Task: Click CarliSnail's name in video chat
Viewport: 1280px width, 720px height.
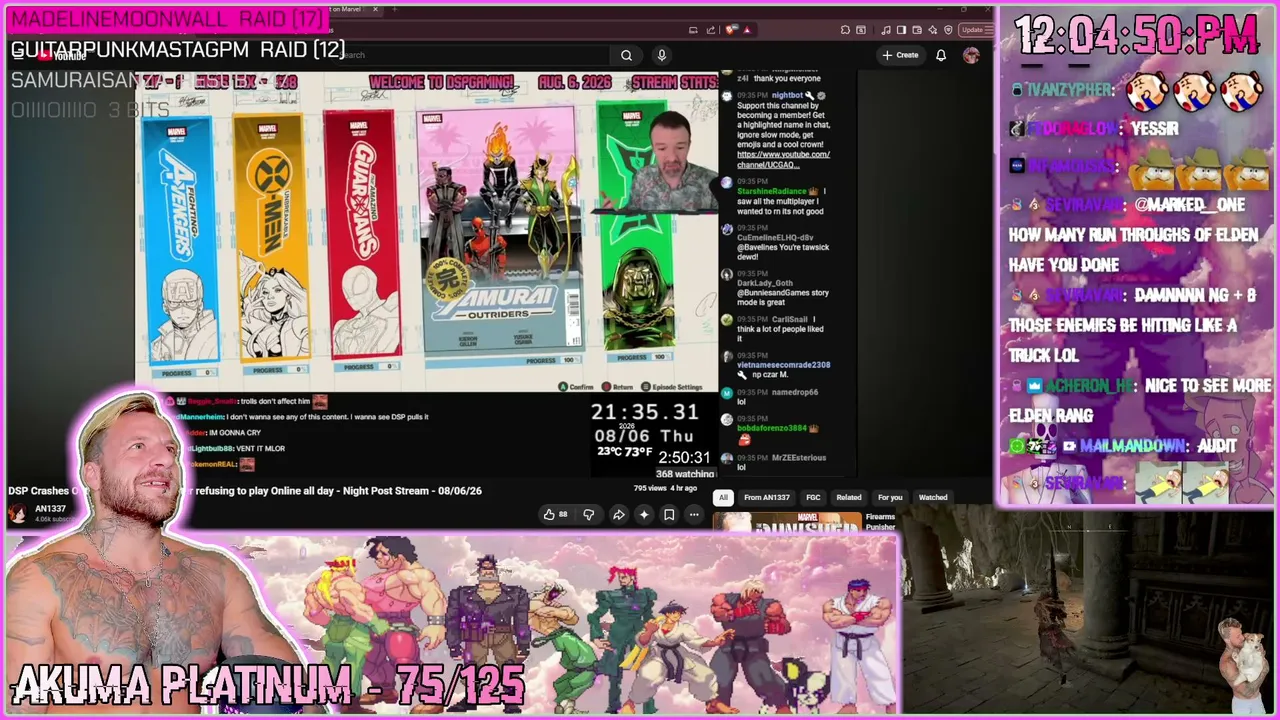Action: click(789, 319)
